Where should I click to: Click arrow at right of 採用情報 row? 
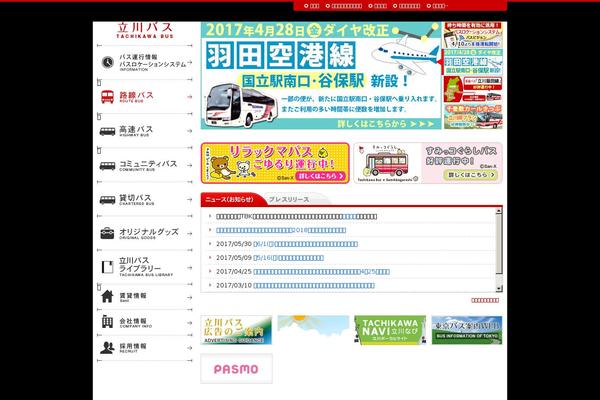click(189, 348)
